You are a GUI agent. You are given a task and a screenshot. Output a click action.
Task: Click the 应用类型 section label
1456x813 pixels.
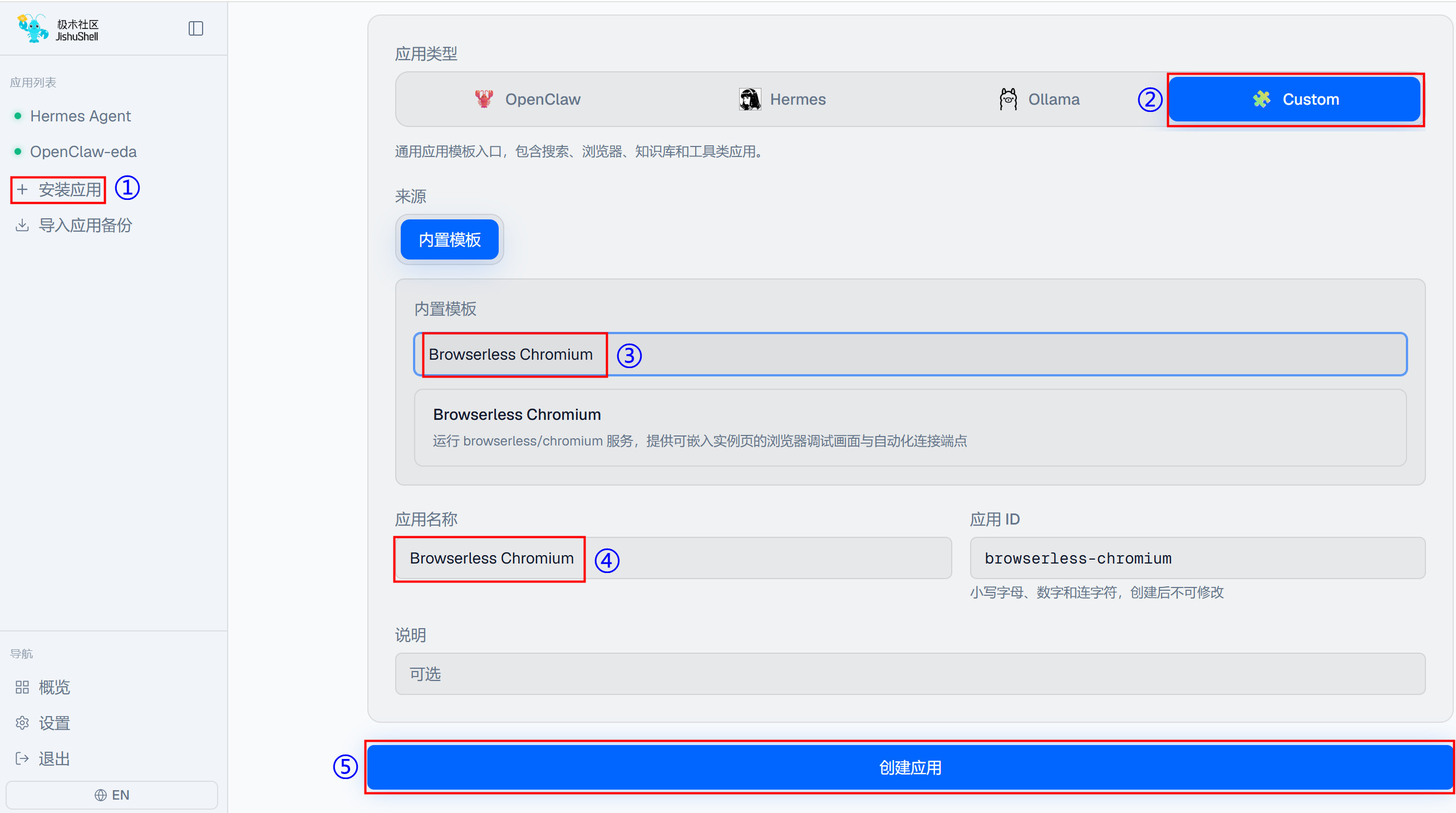426,53
